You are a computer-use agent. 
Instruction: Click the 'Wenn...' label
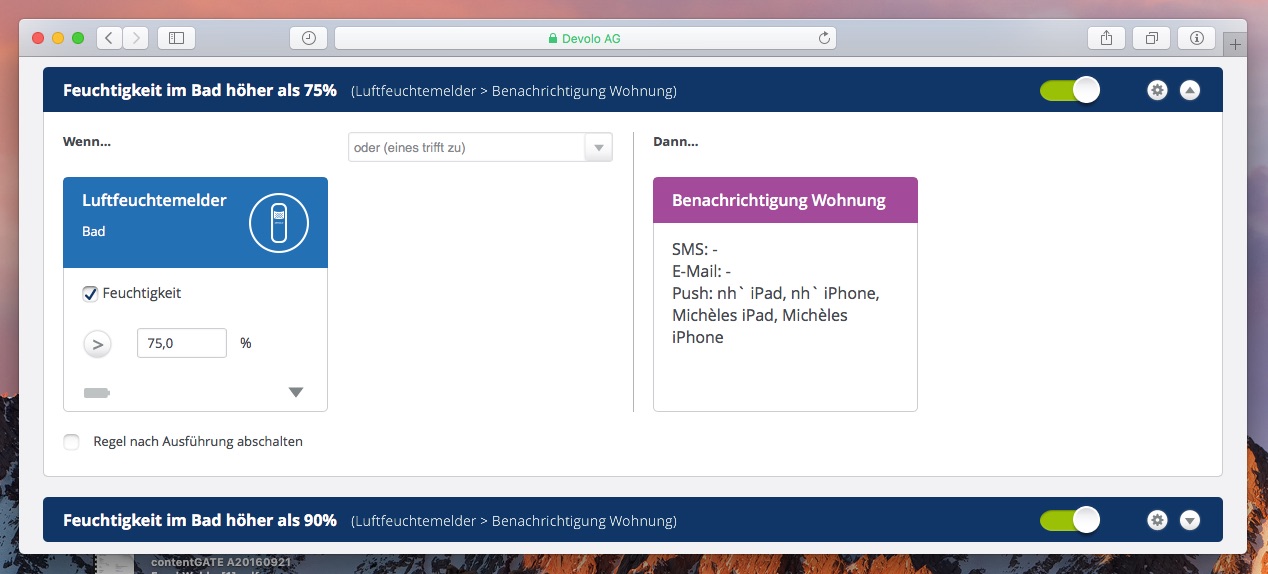(87, 142)
